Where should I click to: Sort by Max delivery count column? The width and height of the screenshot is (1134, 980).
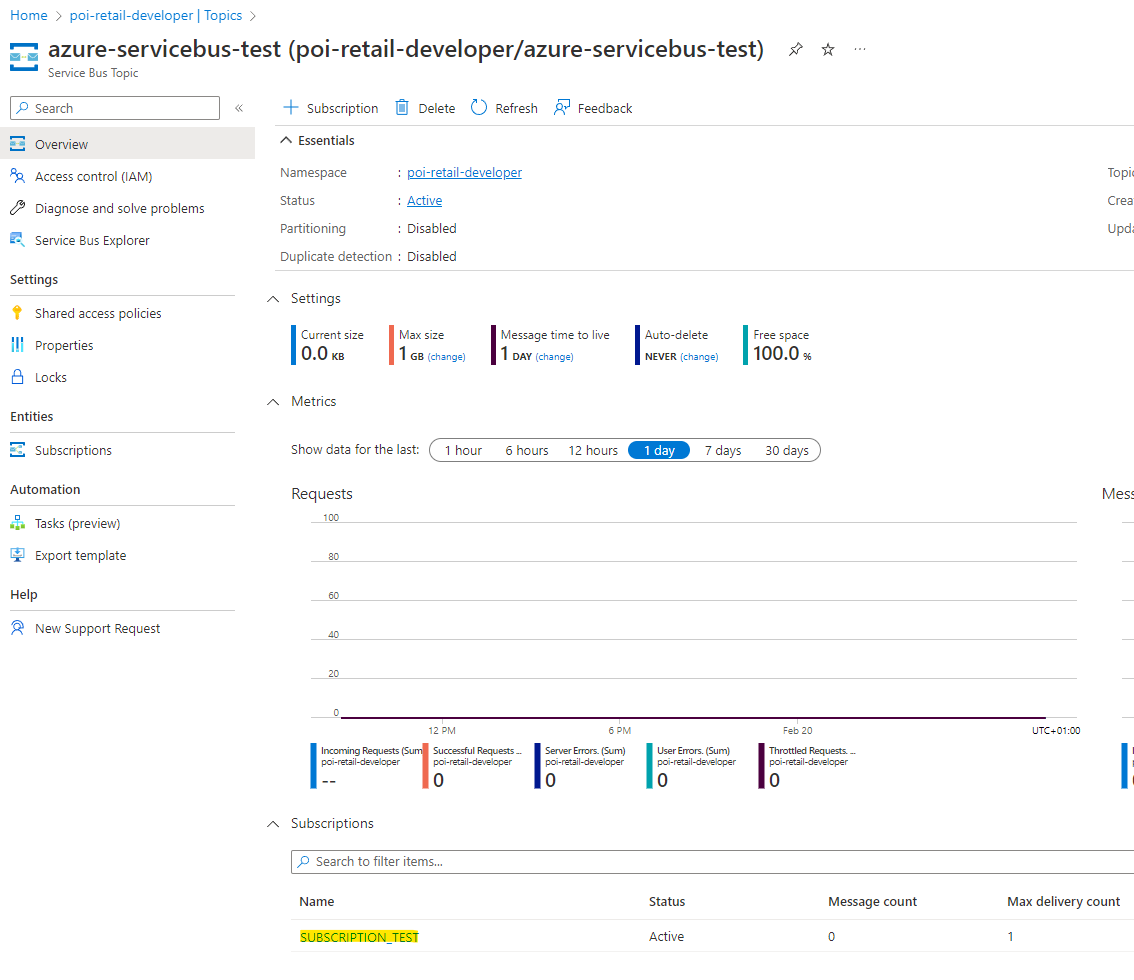tap(1063, 901)
